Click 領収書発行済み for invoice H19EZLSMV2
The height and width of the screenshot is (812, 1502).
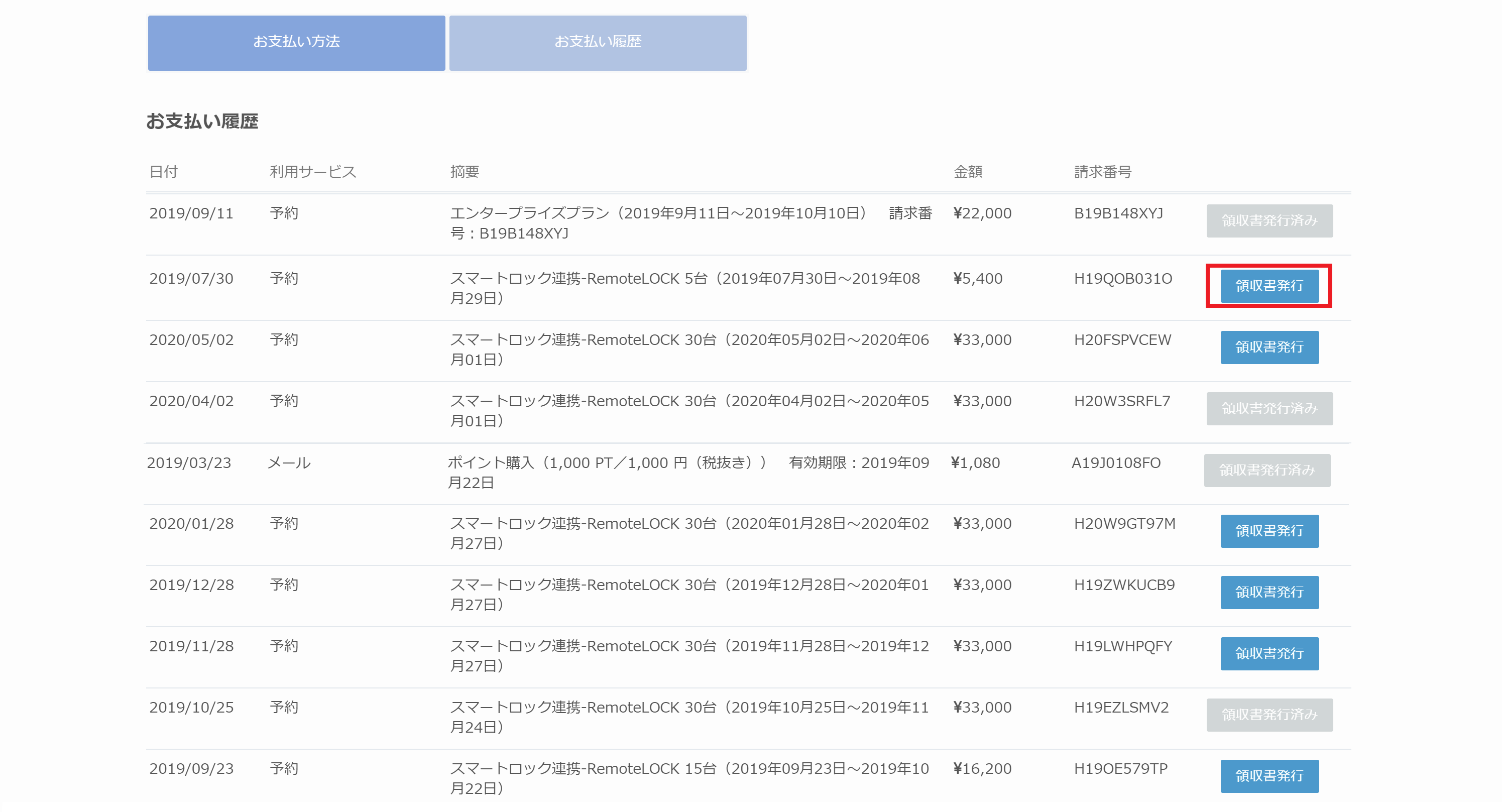click(1269, 714)
